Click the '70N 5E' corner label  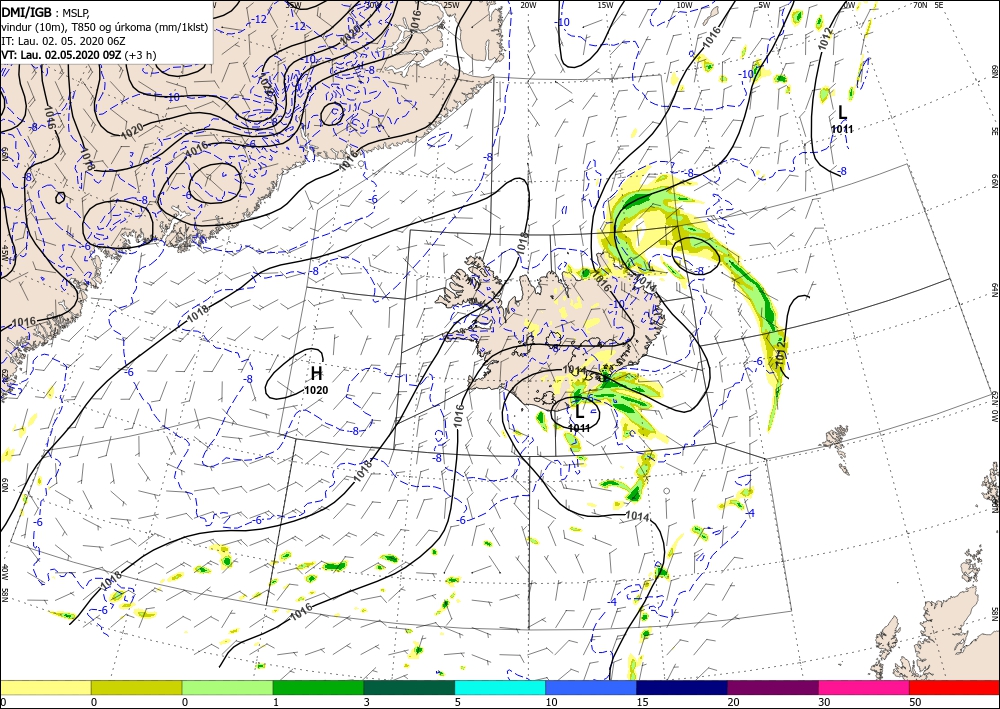click(x=928, y=5)
